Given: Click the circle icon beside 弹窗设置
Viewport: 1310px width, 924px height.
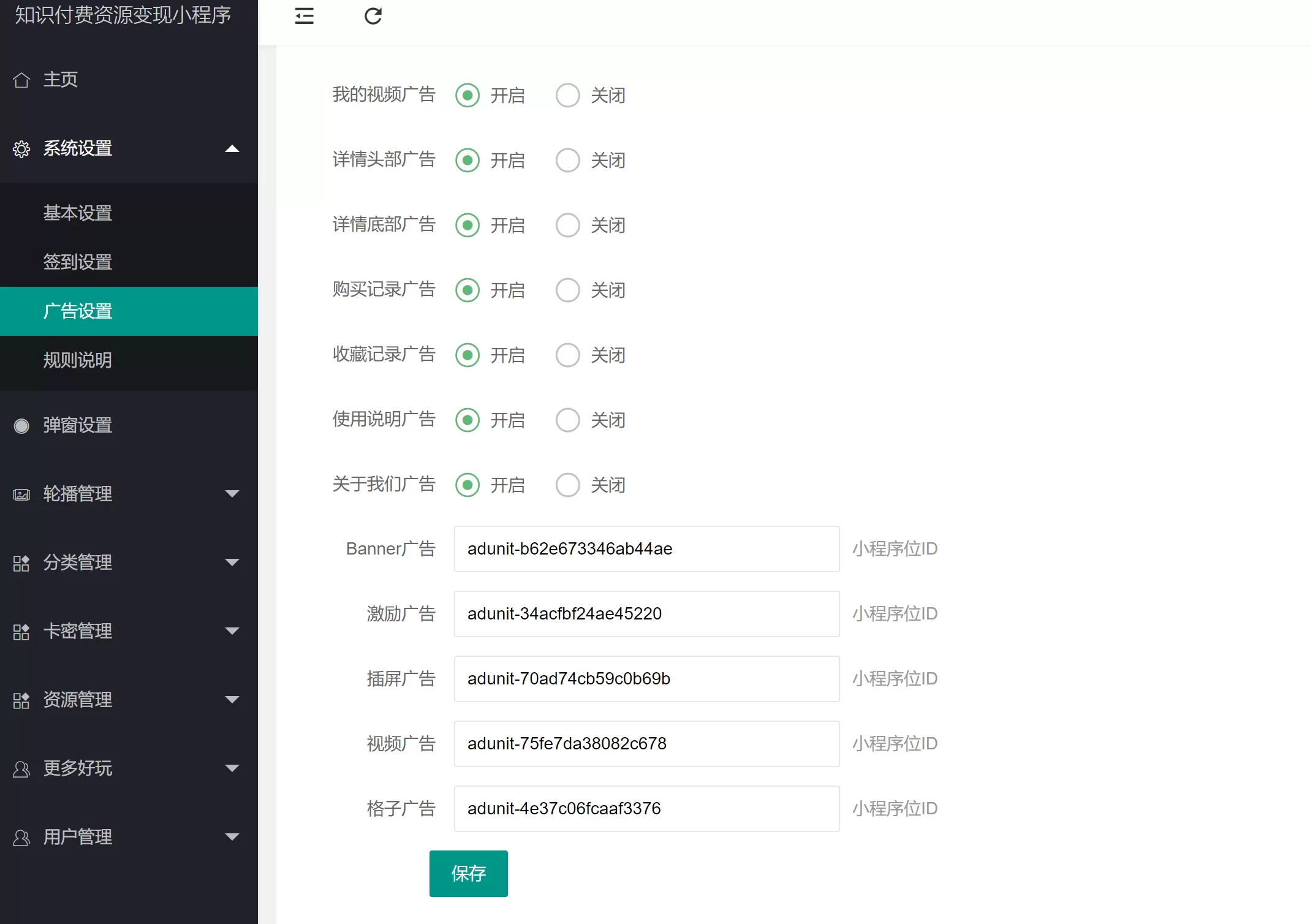Looking at the screenshot, I should (21, 426).
